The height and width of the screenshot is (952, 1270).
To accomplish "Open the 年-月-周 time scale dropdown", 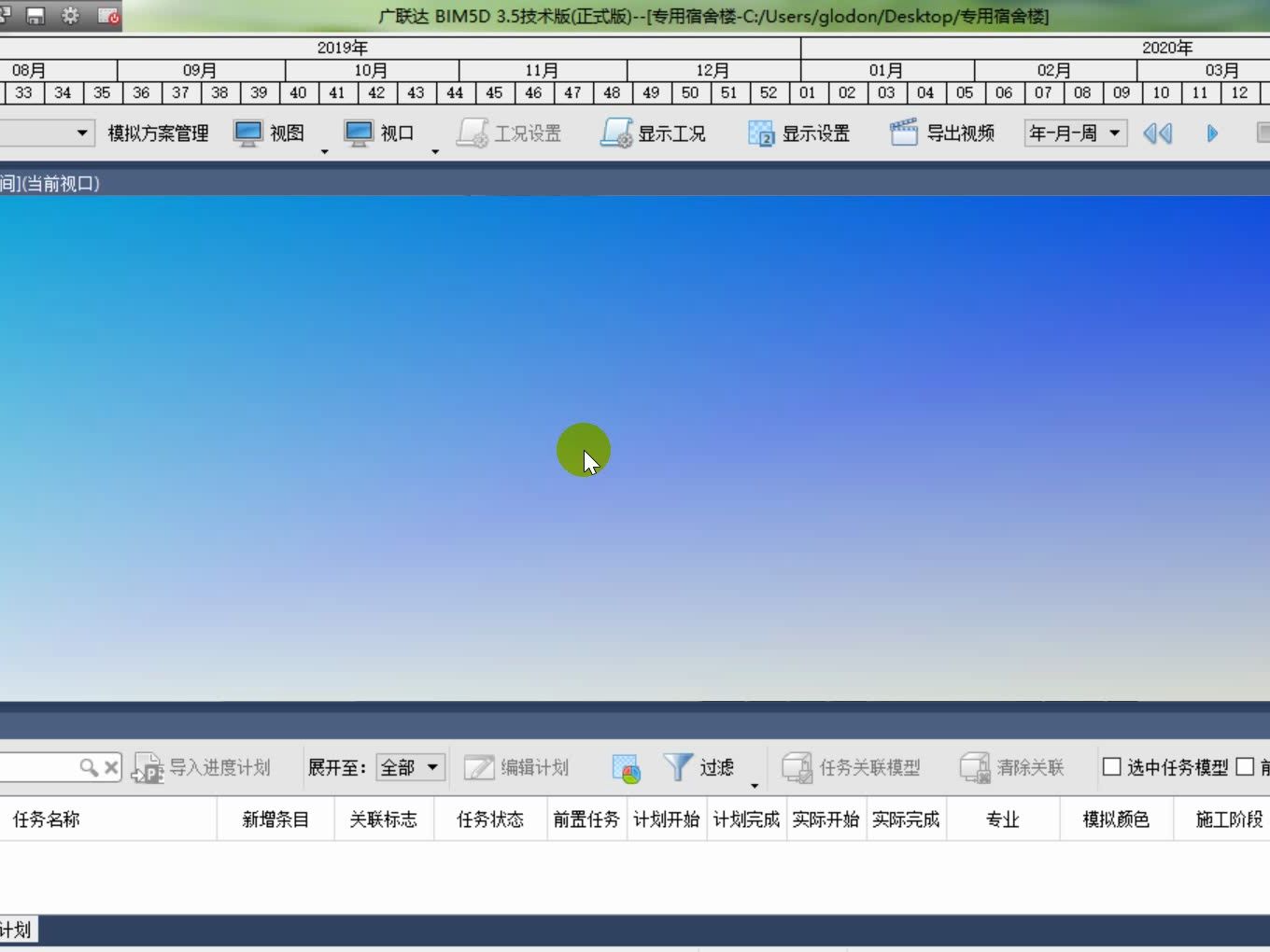I will click(x=1076, y=133).
